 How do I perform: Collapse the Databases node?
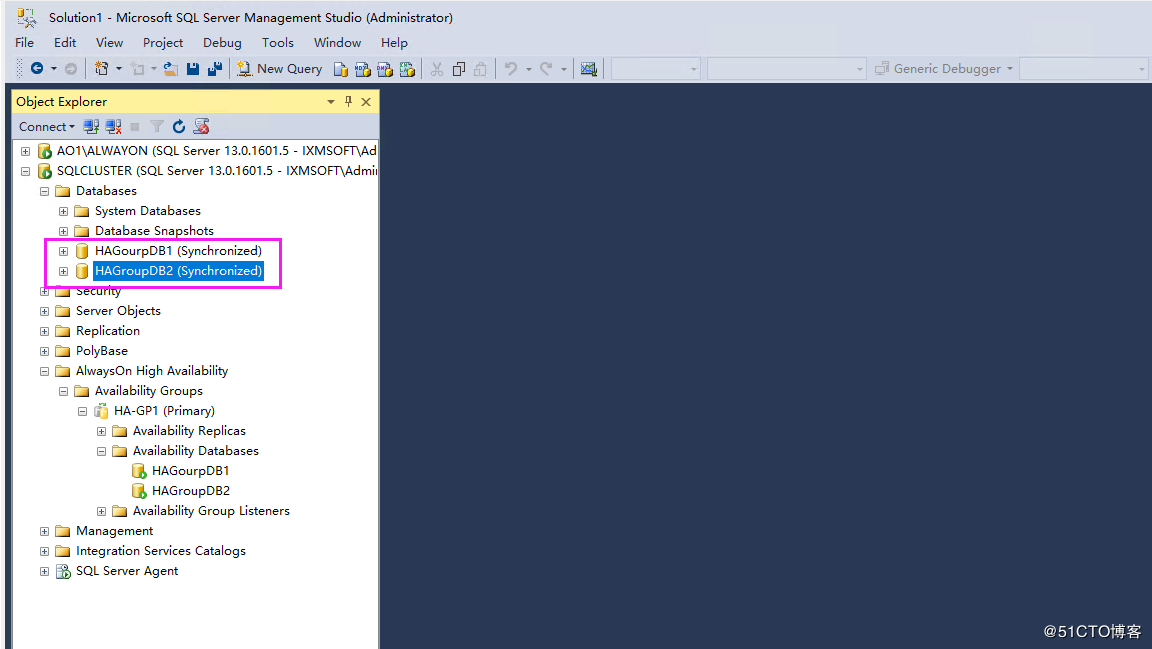[43, 190]
